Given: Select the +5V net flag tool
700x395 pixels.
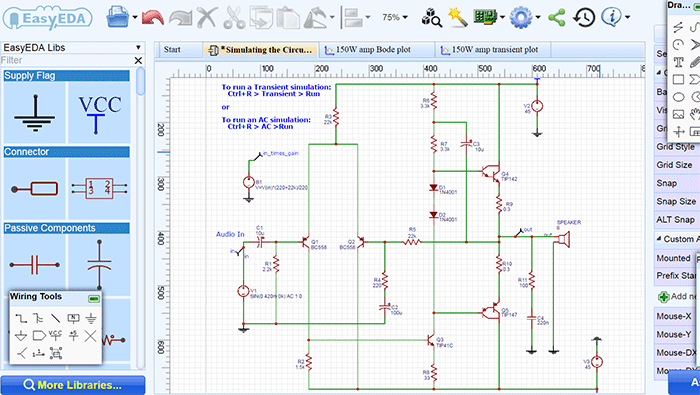Looking at the screenshot, I should tap(73, 336).
